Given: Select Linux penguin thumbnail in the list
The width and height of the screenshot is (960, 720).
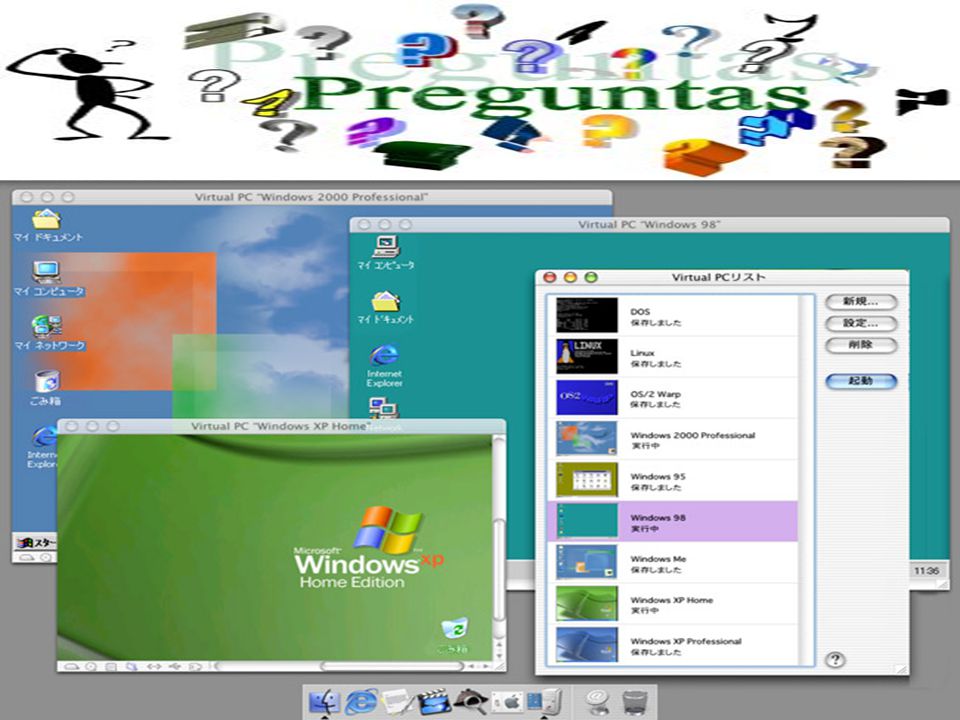Looking at the screenshot, I should (587, 356).
